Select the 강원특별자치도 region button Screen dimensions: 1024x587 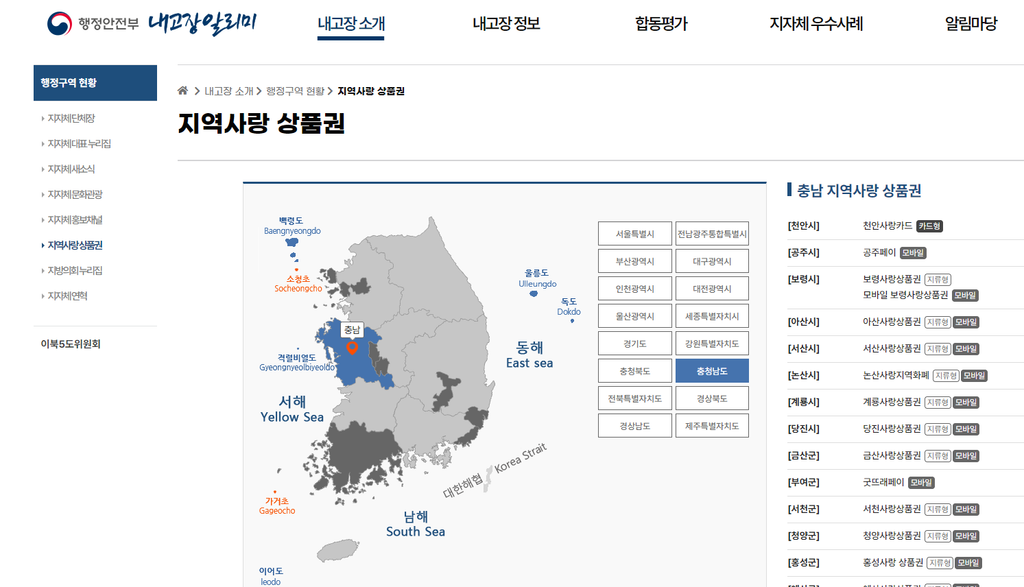pyautogui.click(x=712, y=343)
